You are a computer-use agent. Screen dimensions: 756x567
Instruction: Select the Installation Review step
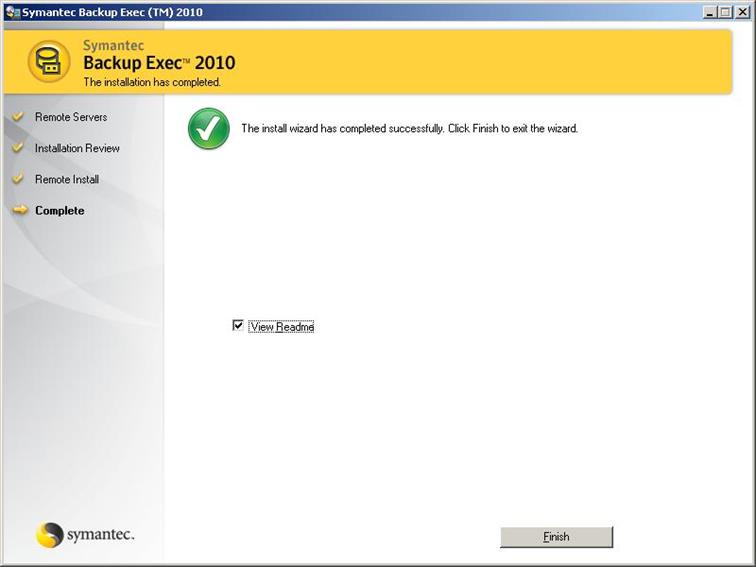tap(77, 148)
